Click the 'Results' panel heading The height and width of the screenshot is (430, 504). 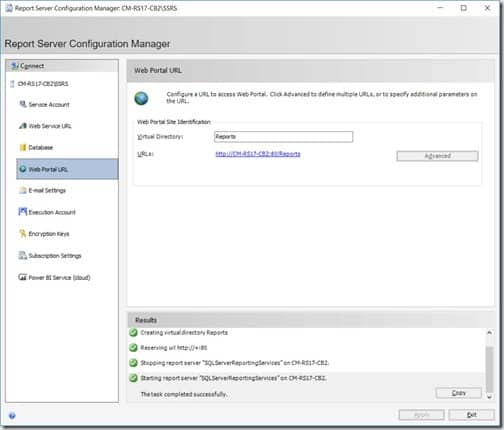coord(146,320)
